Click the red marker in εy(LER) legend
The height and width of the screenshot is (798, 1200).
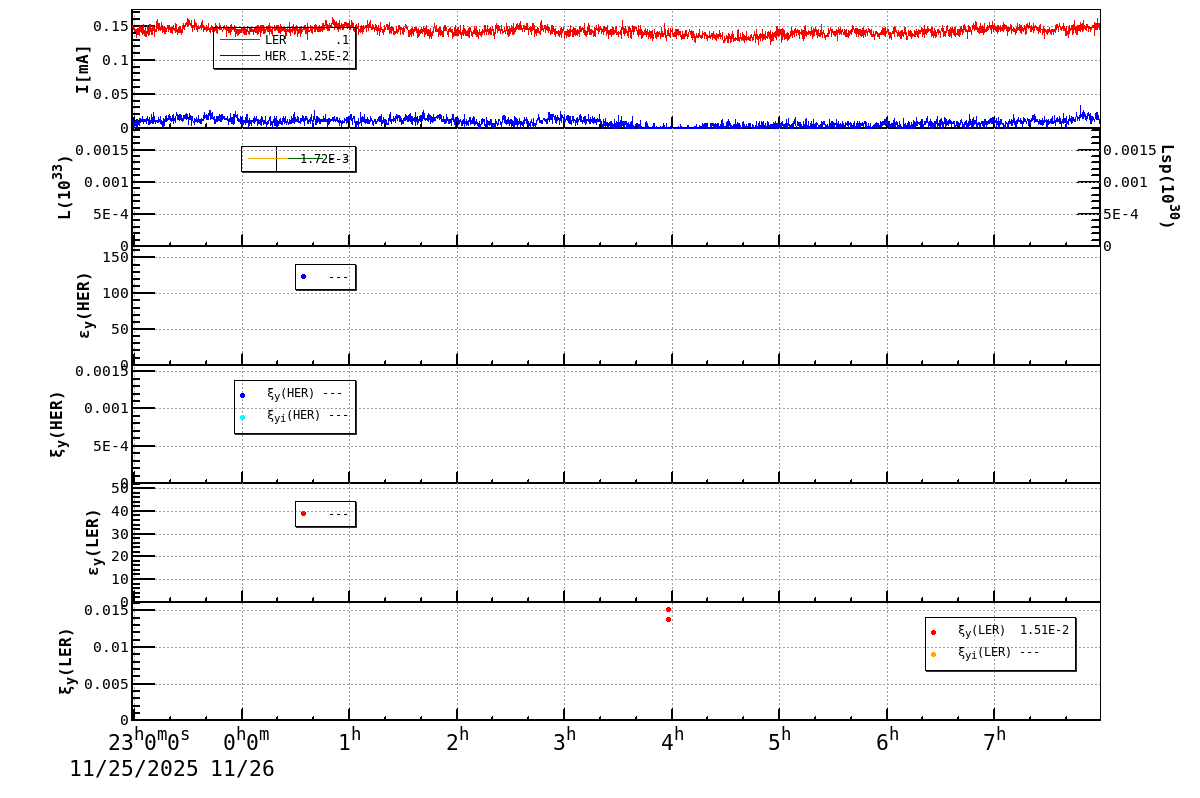(x=303, y=514)
